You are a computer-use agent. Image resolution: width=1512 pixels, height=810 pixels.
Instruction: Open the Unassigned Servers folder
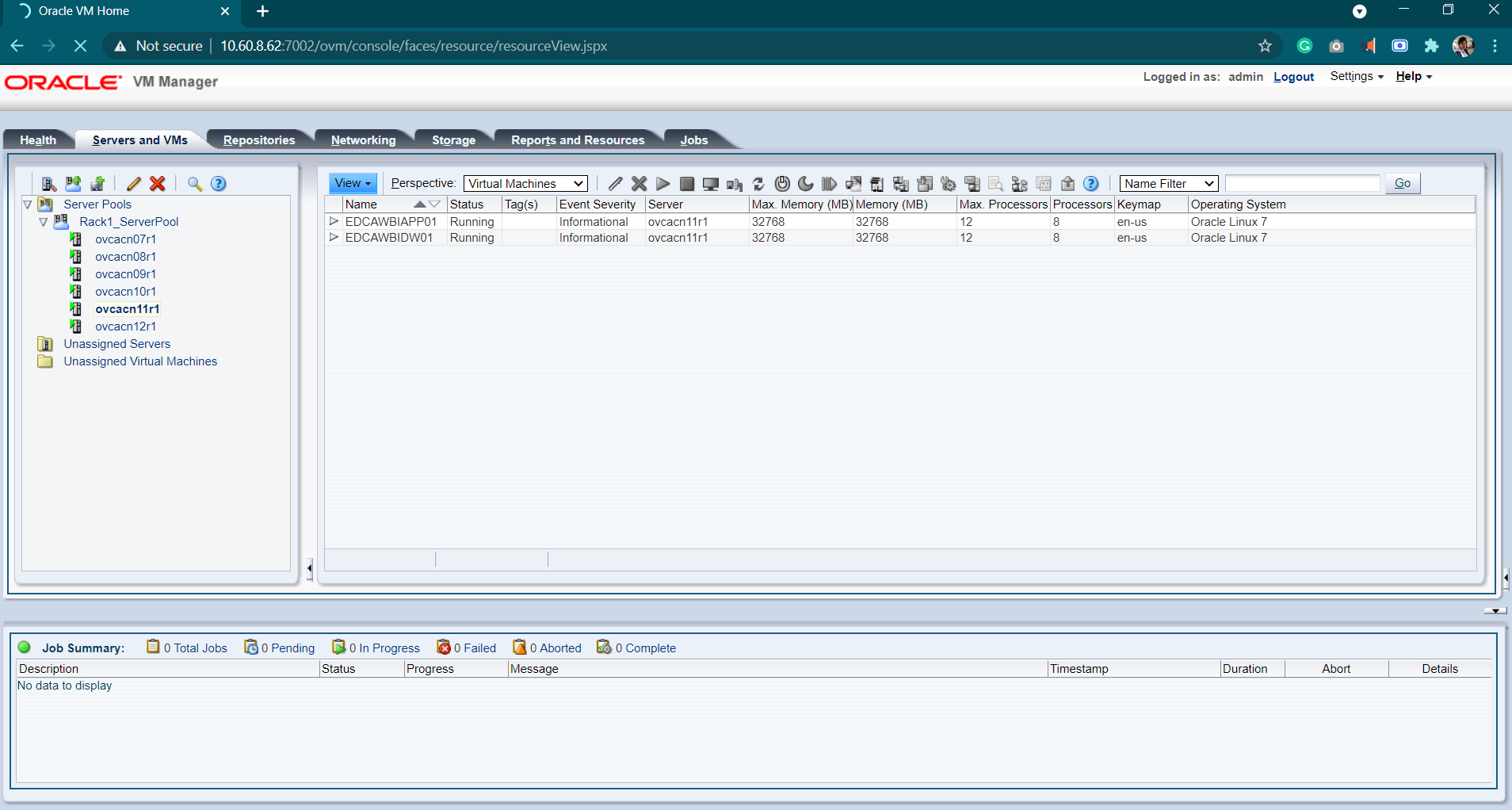tap(117, 344)
